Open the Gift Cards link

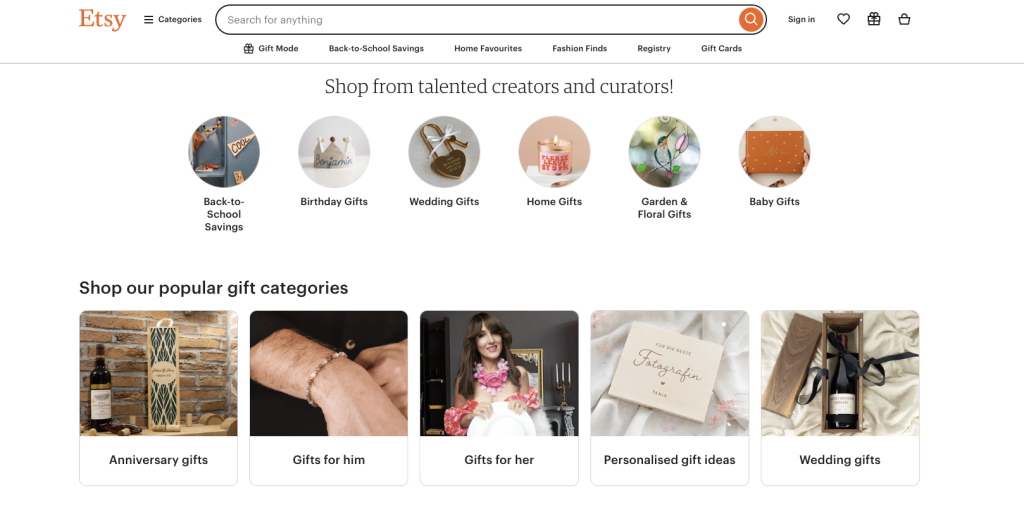click(x=721, y=48)
